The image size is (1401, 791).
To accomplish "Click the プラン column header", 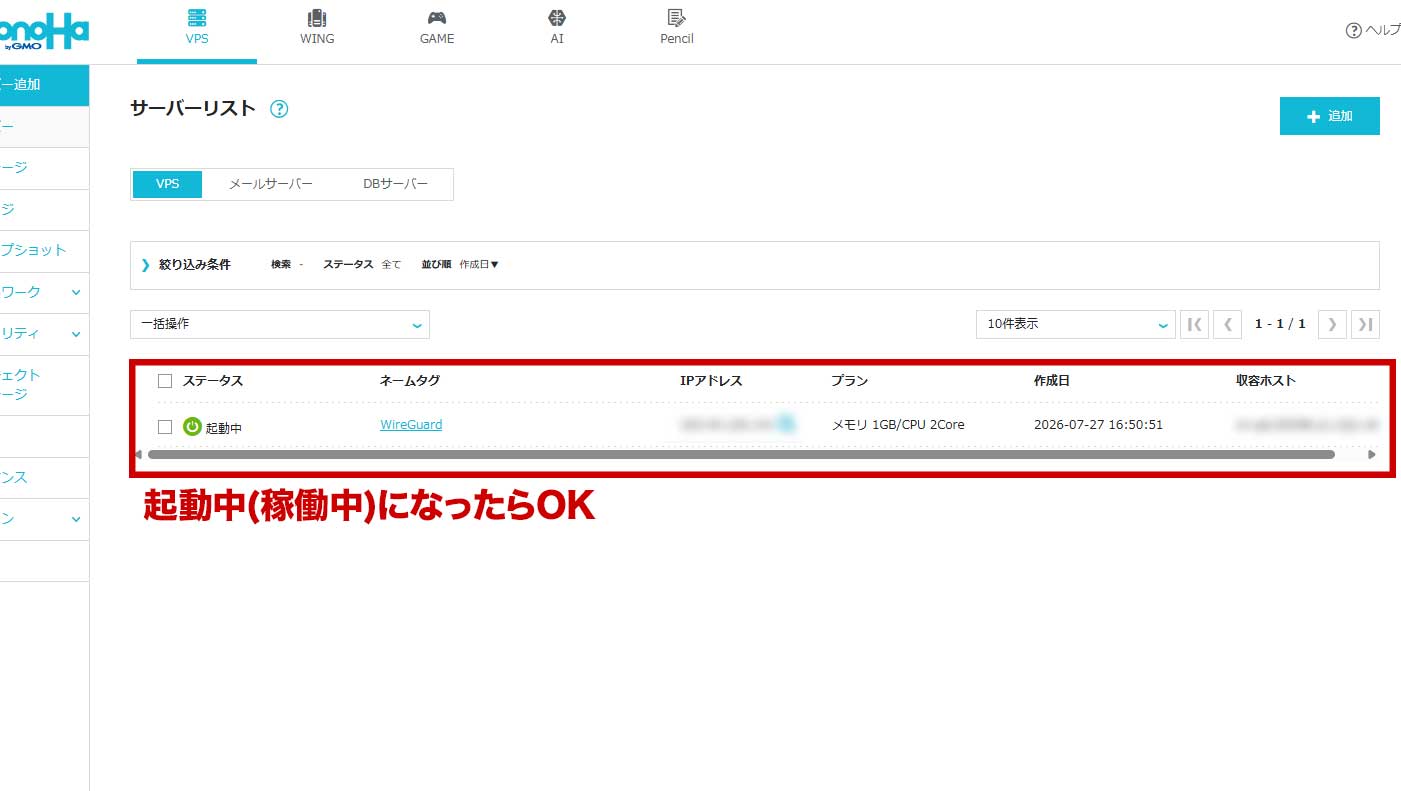I will pos(849,381).
